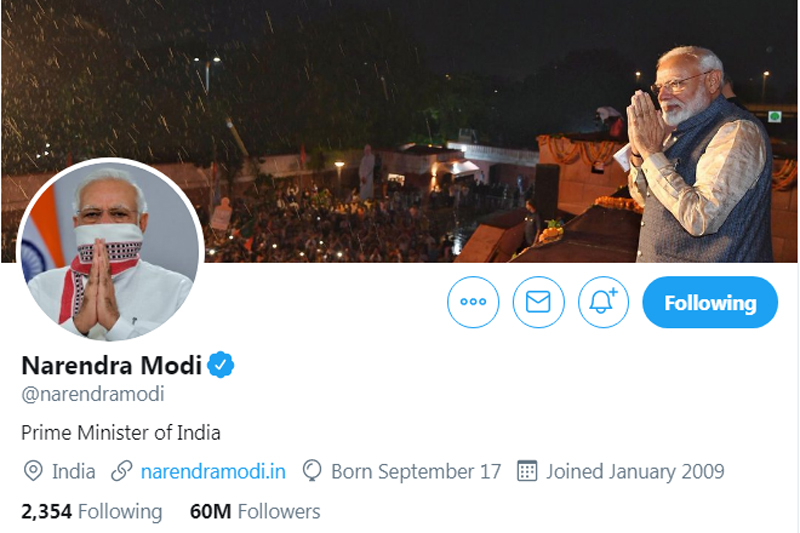
Task: Open the header banner photo
Action: pos(450,110)
